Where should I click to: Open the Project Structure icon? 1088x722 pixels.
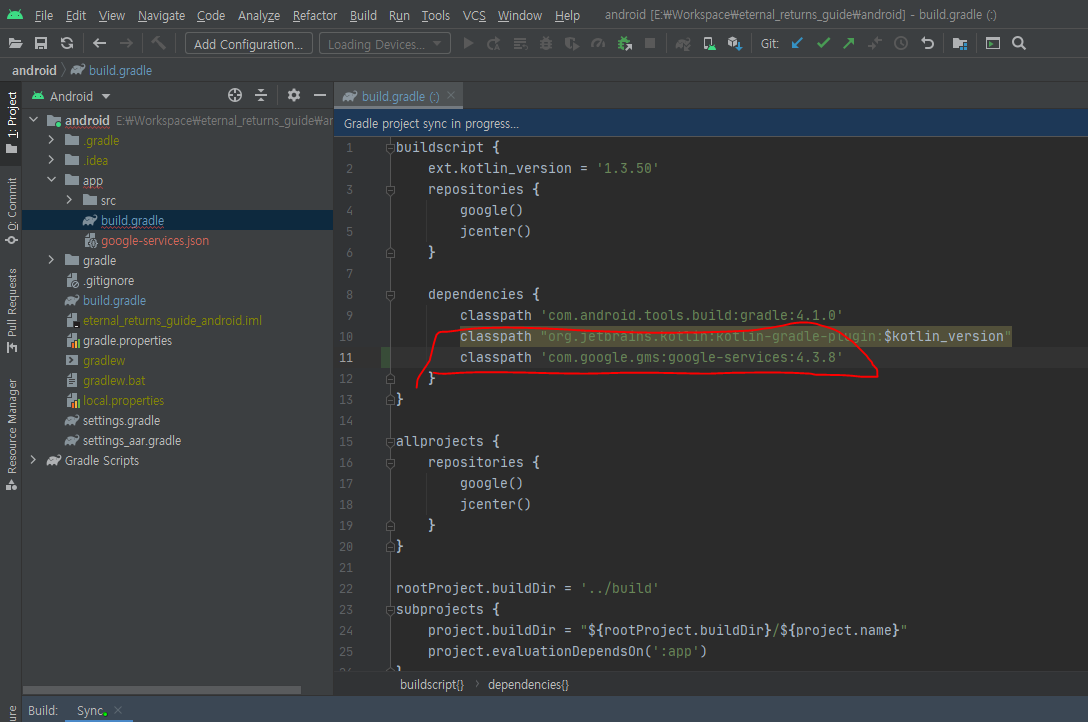(960, 44)
